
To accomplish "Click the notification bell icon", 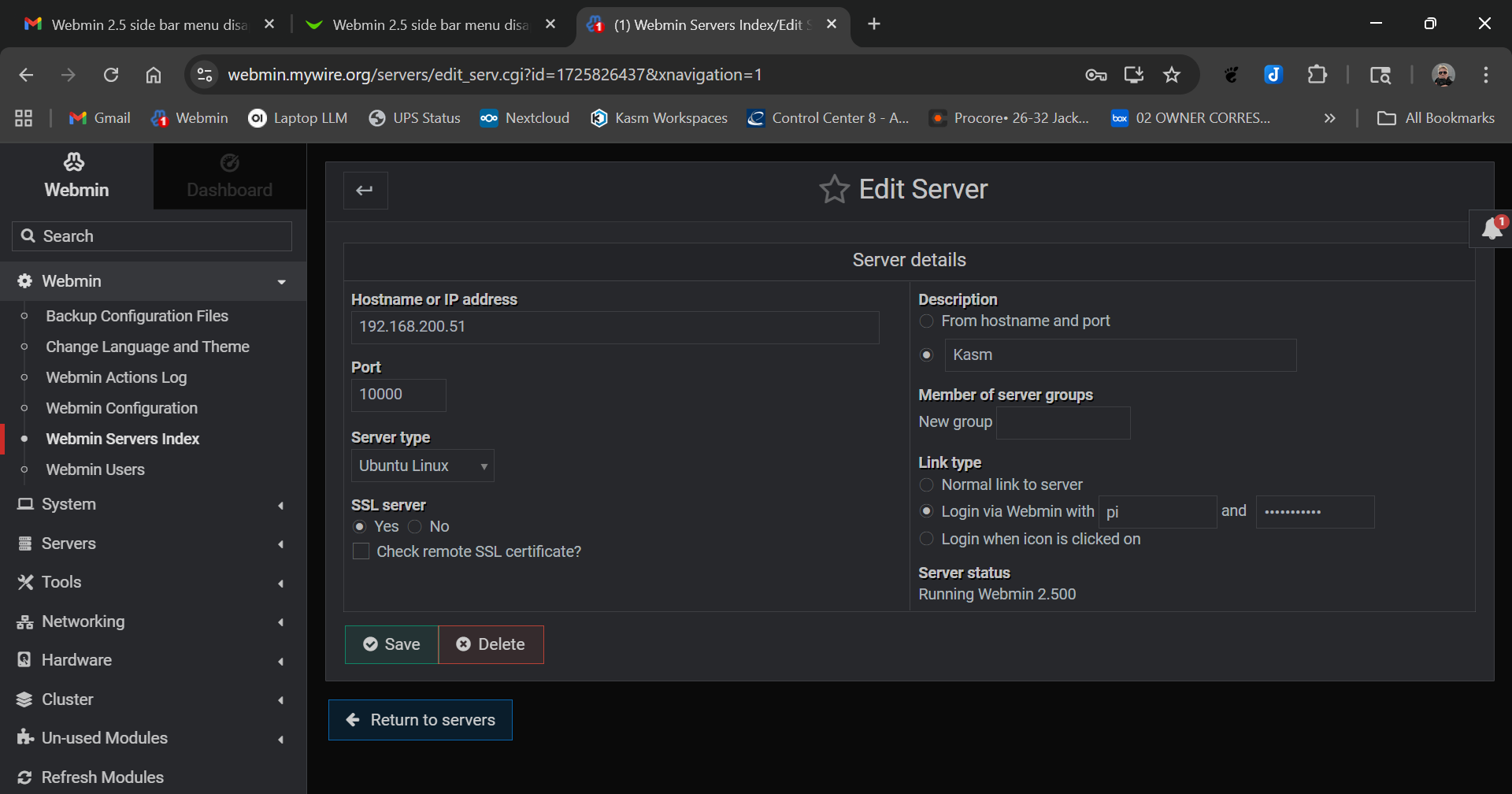I will pyautogui.click(x=1492, y=229).
